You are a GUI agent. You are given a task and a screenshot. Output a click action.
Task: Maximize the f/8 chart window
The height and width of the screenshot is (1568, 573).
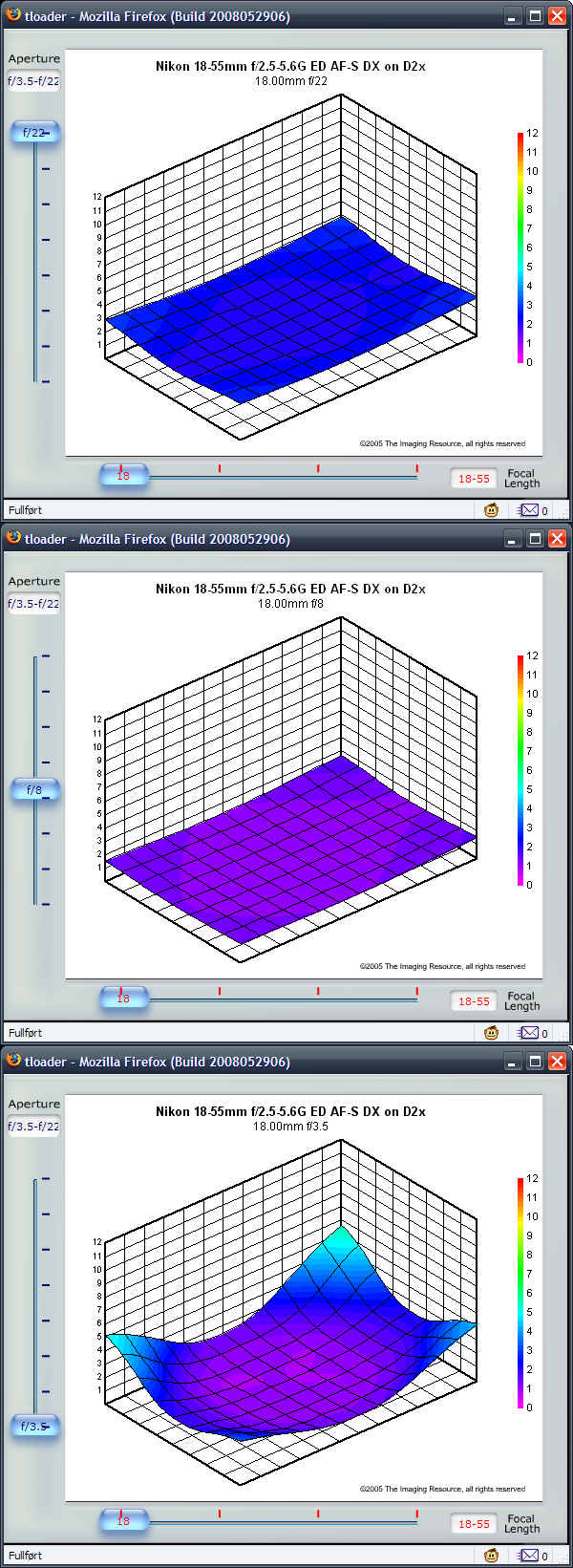pyautogui.click(x=535, y=539)
